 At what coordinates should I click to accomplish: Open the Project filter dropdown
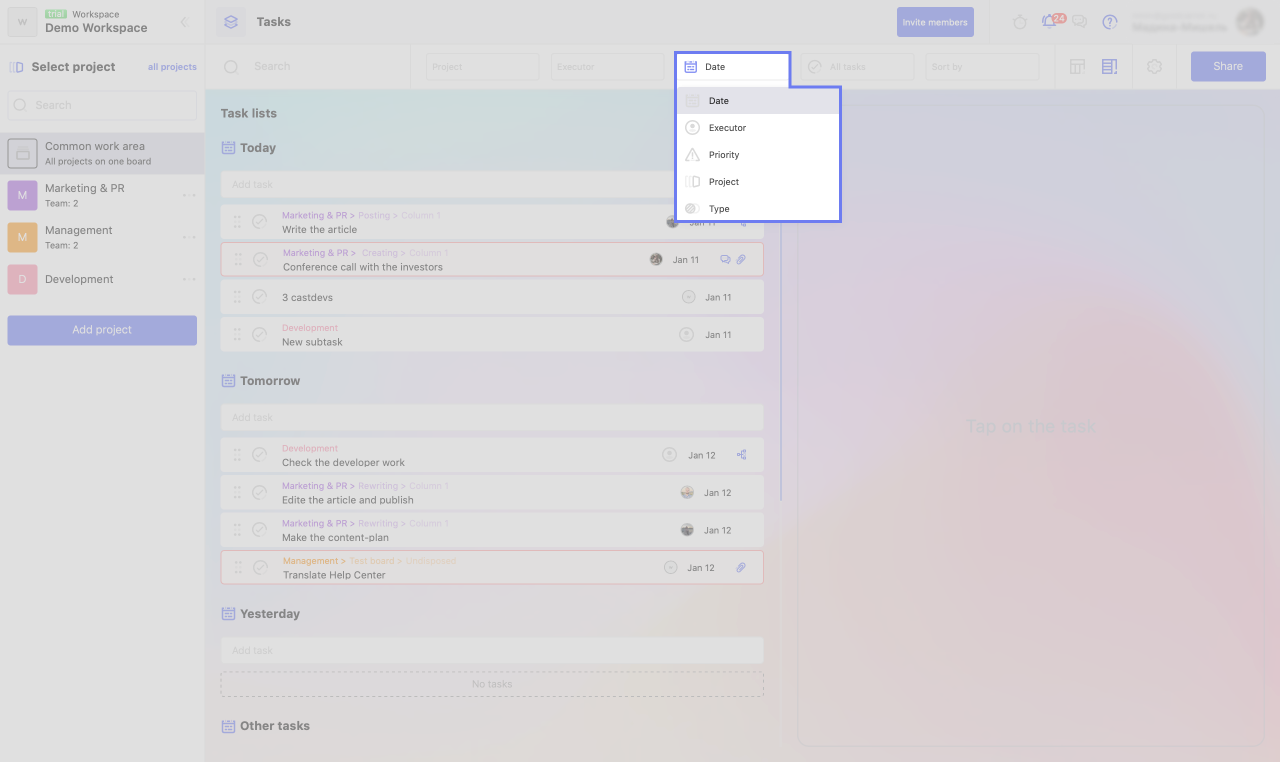point(482,67)
